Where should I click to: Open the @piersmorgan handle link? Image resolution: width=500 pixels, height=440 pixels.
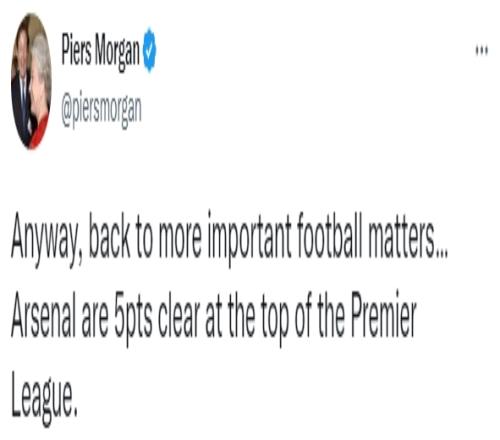(x=101, y=110)
